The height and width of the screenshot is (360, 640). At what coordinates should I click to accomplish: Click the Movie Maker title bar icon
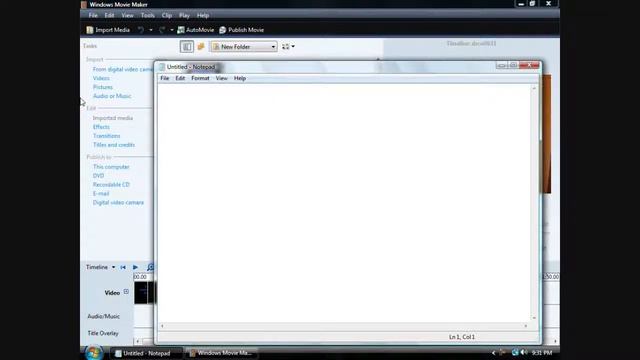[x=84, y=4]
